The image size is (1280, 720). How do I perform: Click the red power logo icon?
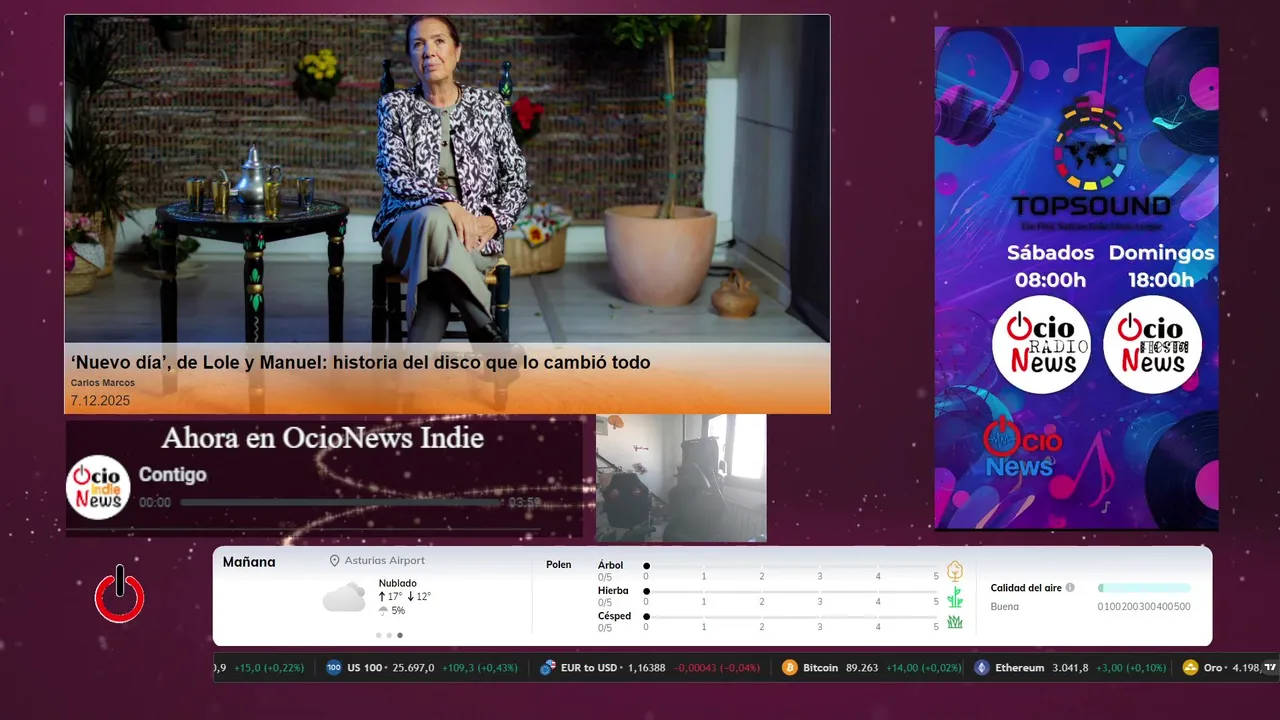(120, 595)
